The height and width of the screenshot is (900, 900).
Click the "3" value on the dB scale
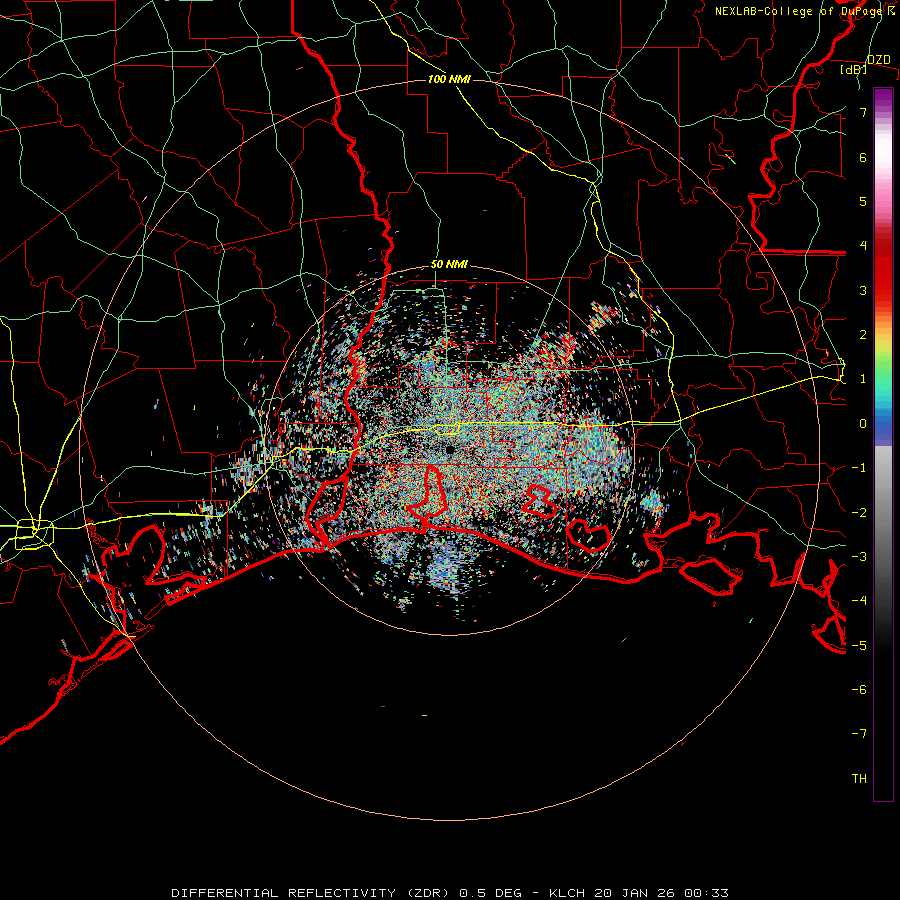point(863,290)
